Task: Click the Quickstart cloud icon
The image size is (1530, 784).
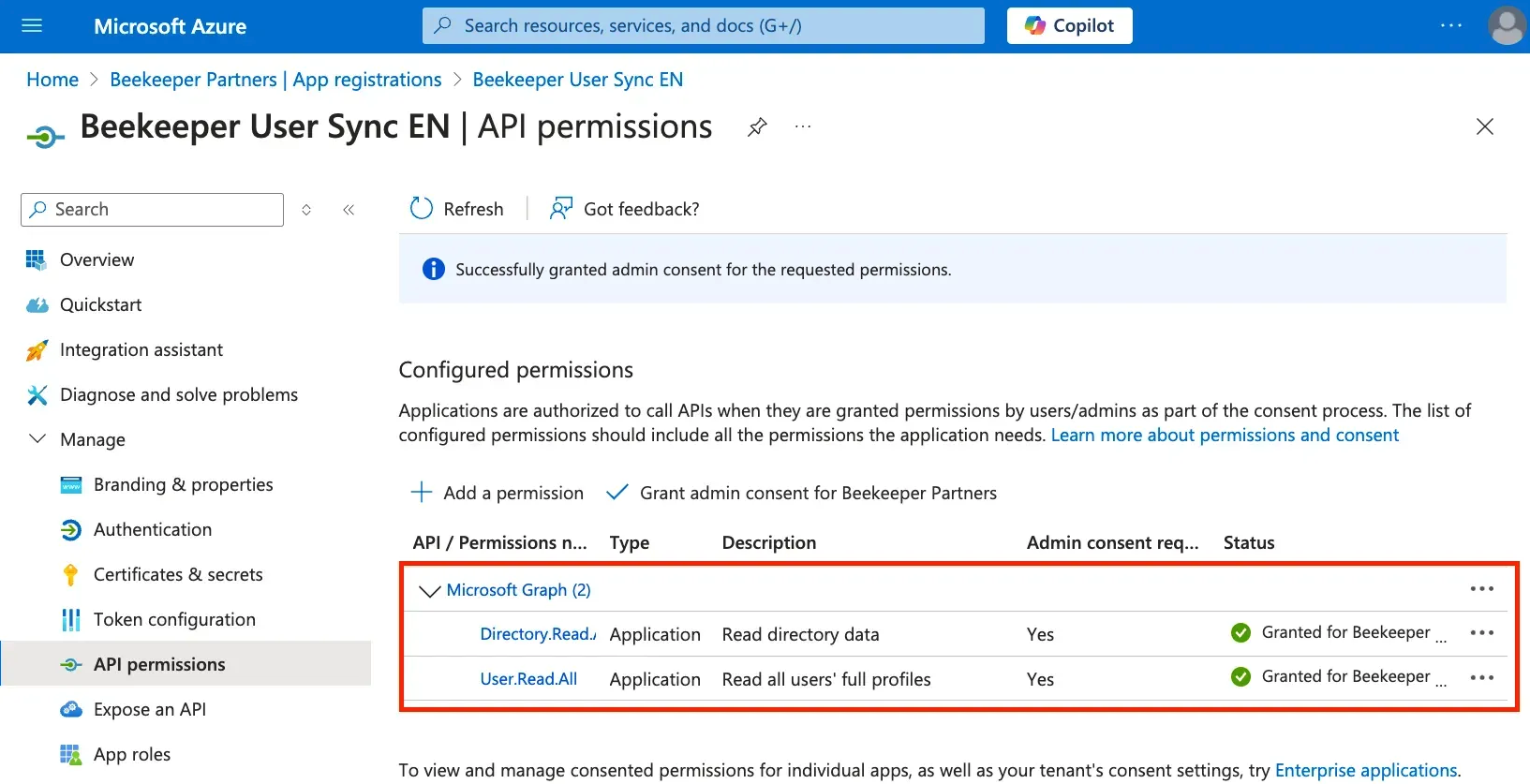Action: click(37, 304)
